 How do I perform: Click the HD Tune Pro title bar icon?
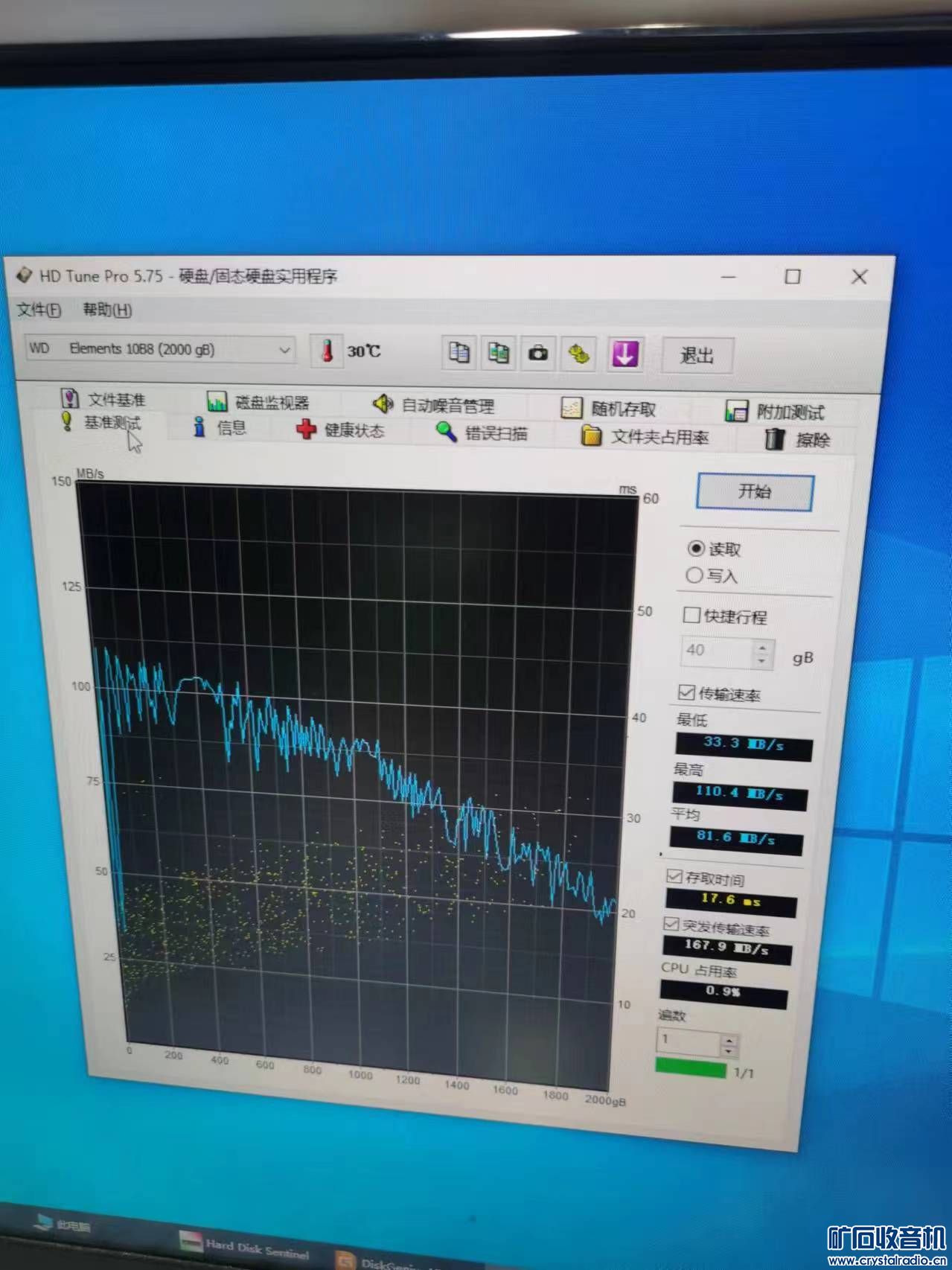(x=24, y=275)
